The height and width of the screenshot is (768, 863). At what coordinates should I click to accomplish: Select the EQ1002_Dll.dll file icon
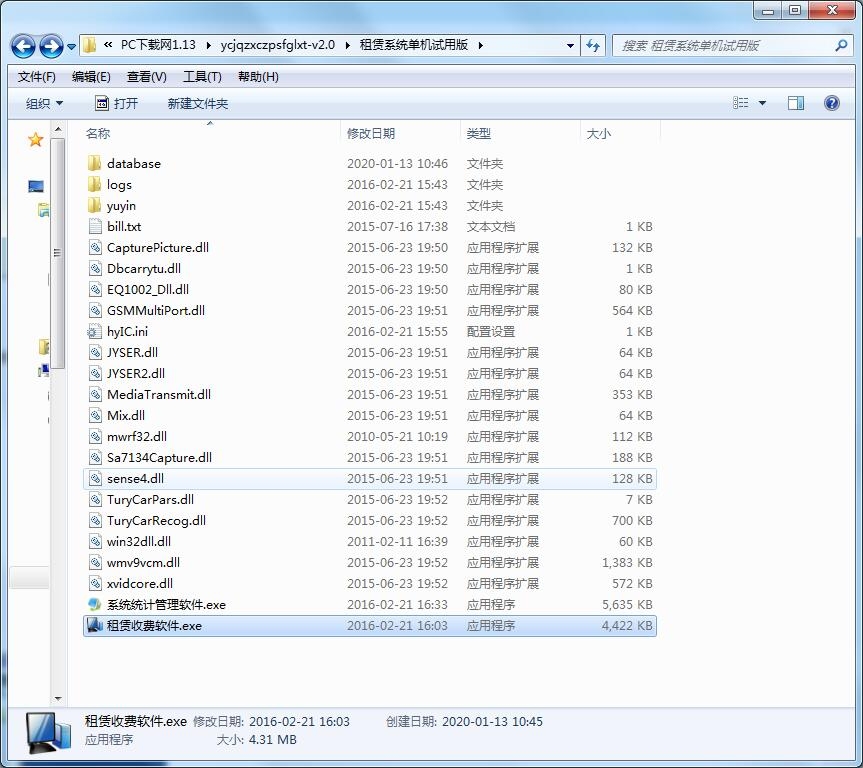[95, 289]
